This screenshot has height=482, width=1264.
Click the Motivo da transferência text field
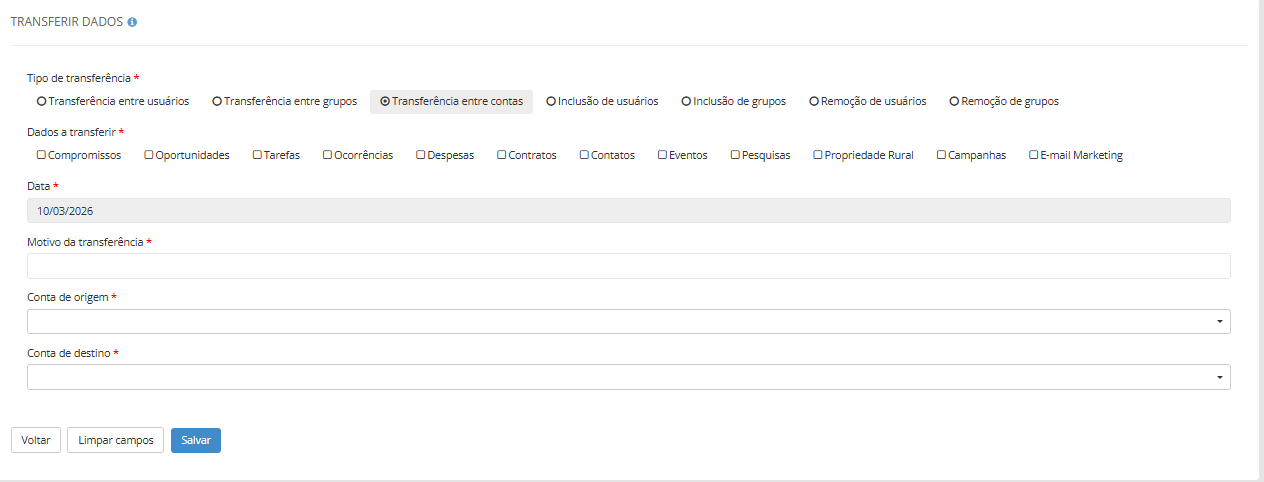(628, 266)
